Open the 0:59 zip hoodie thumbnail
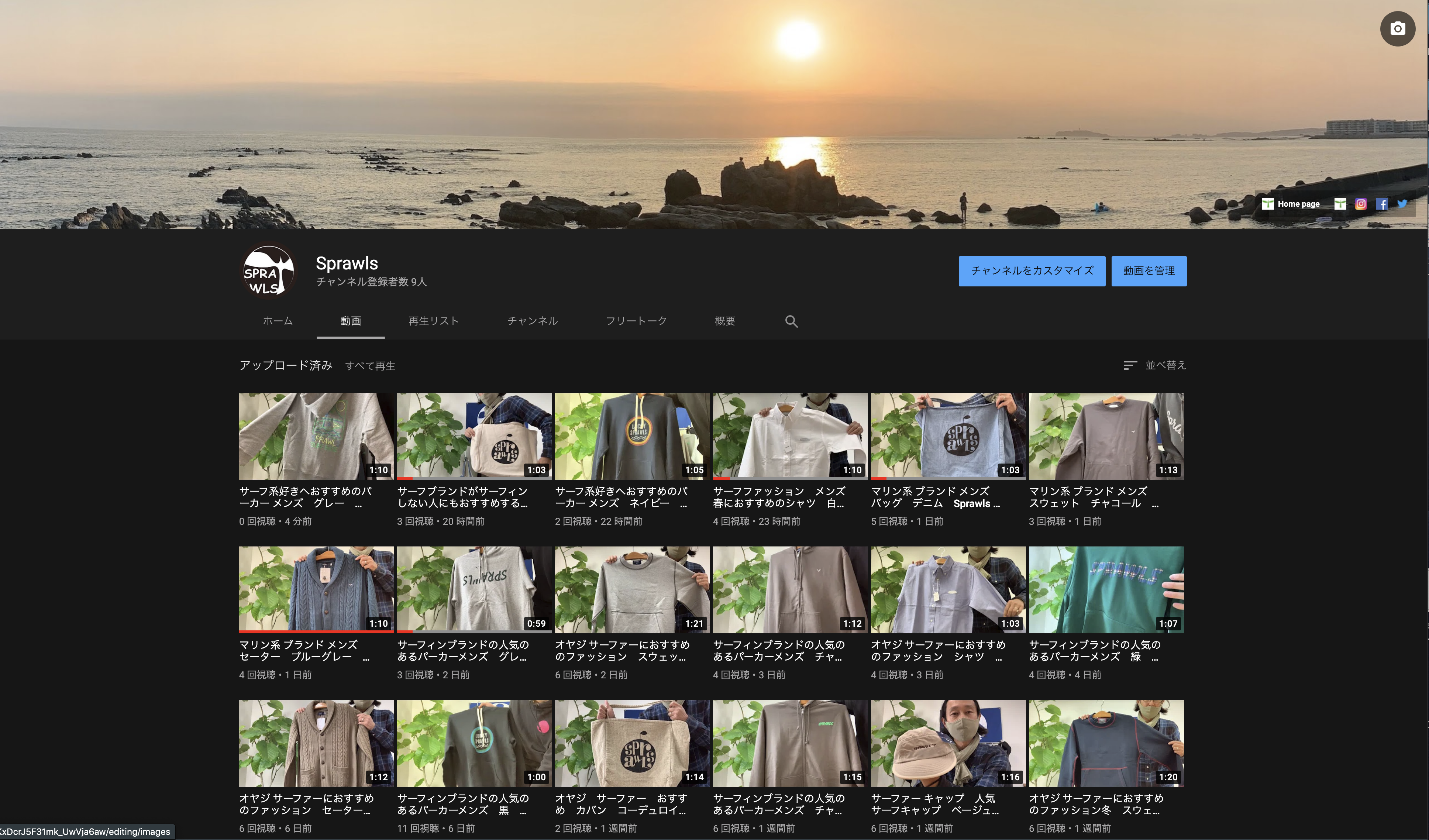Screen dimensions: 1429x840 click(x=474, y=590)
